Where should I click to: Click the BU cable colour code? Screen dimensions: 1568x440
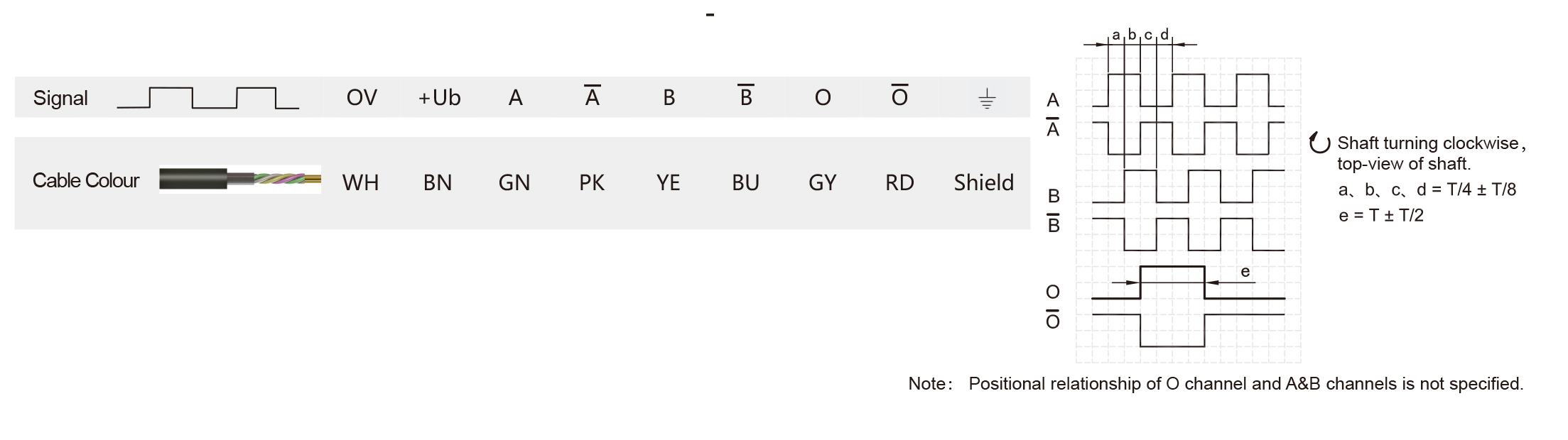(745, 182)
